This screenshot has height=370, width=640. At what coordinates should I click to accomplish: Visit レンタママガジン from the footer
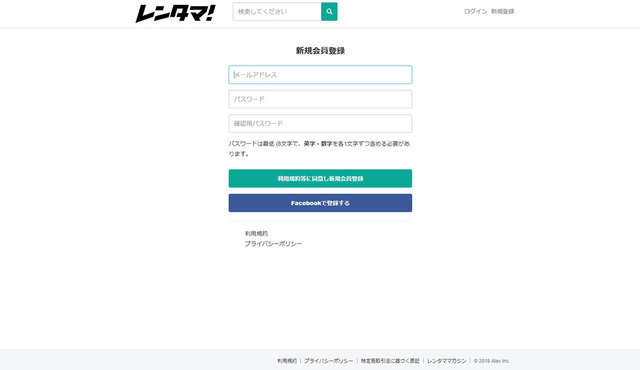[447, 361]
